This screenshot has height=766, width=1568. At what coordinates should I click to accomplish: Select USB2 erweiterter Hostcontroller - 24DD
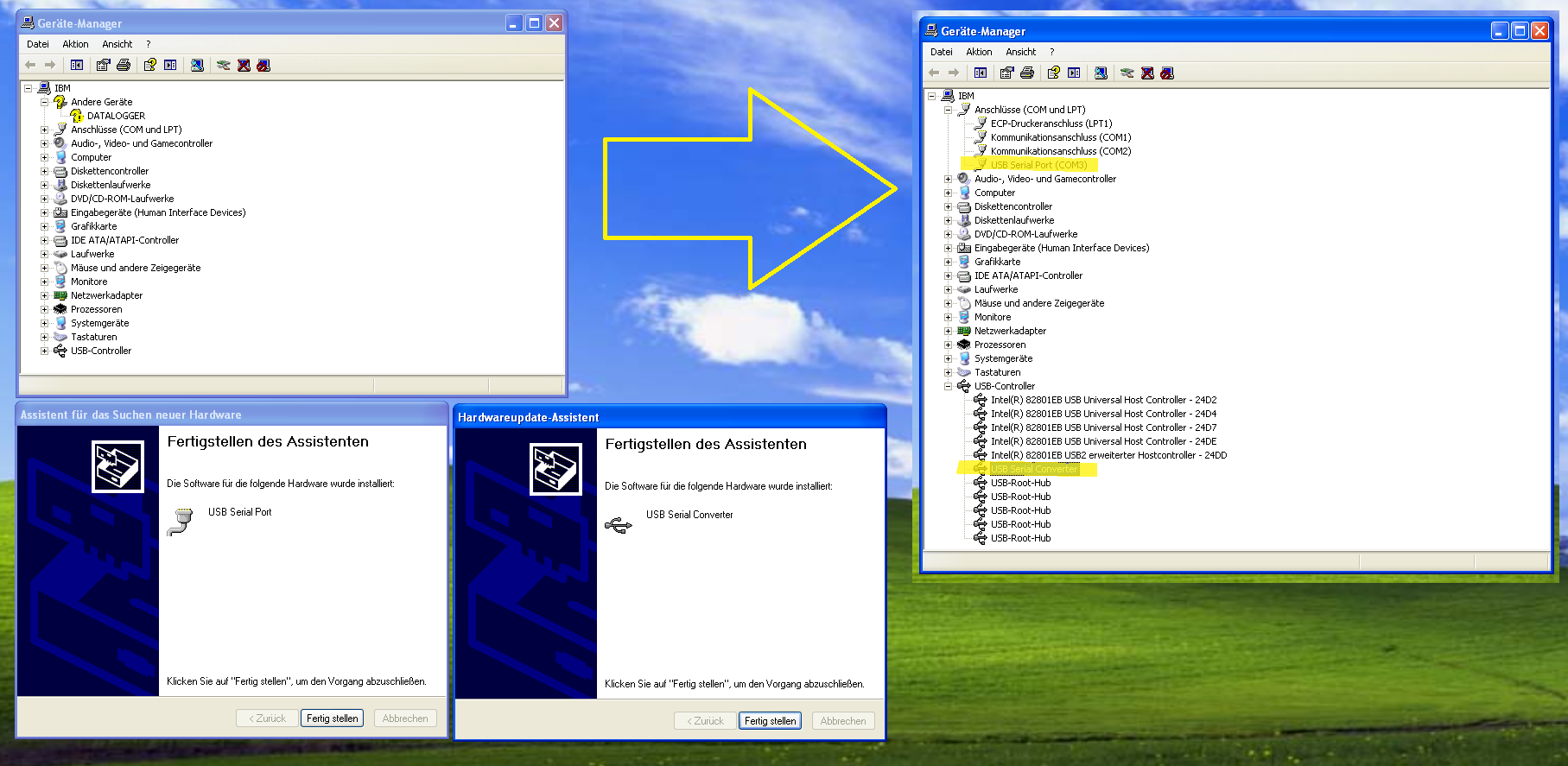[1108, 455]
